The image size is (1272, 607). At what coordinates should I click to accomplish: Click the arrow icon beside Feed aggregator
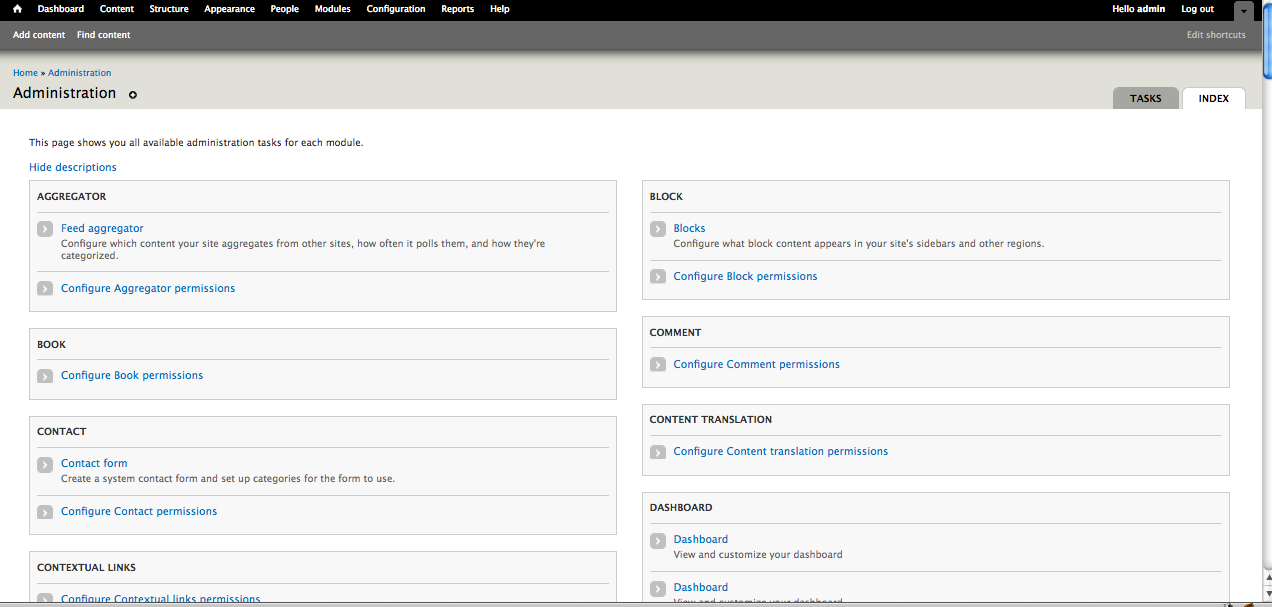click(x=44, y=228)
